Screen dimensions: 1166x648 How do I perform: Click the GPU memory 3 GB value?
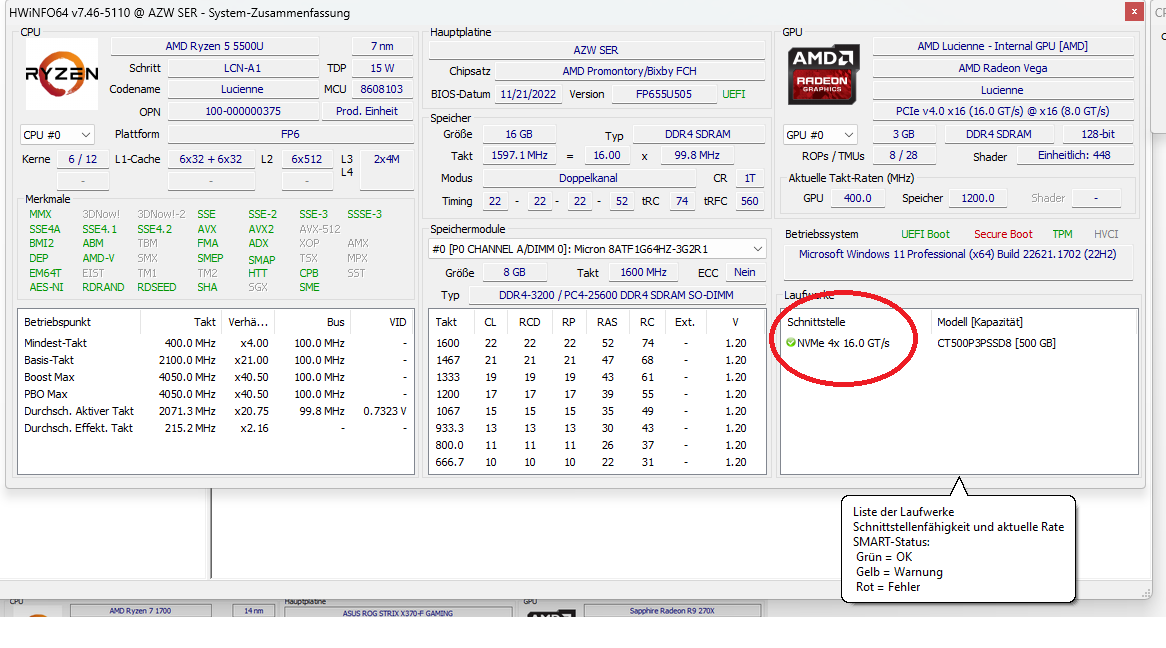pyautogui.click(x=904, y=134)
